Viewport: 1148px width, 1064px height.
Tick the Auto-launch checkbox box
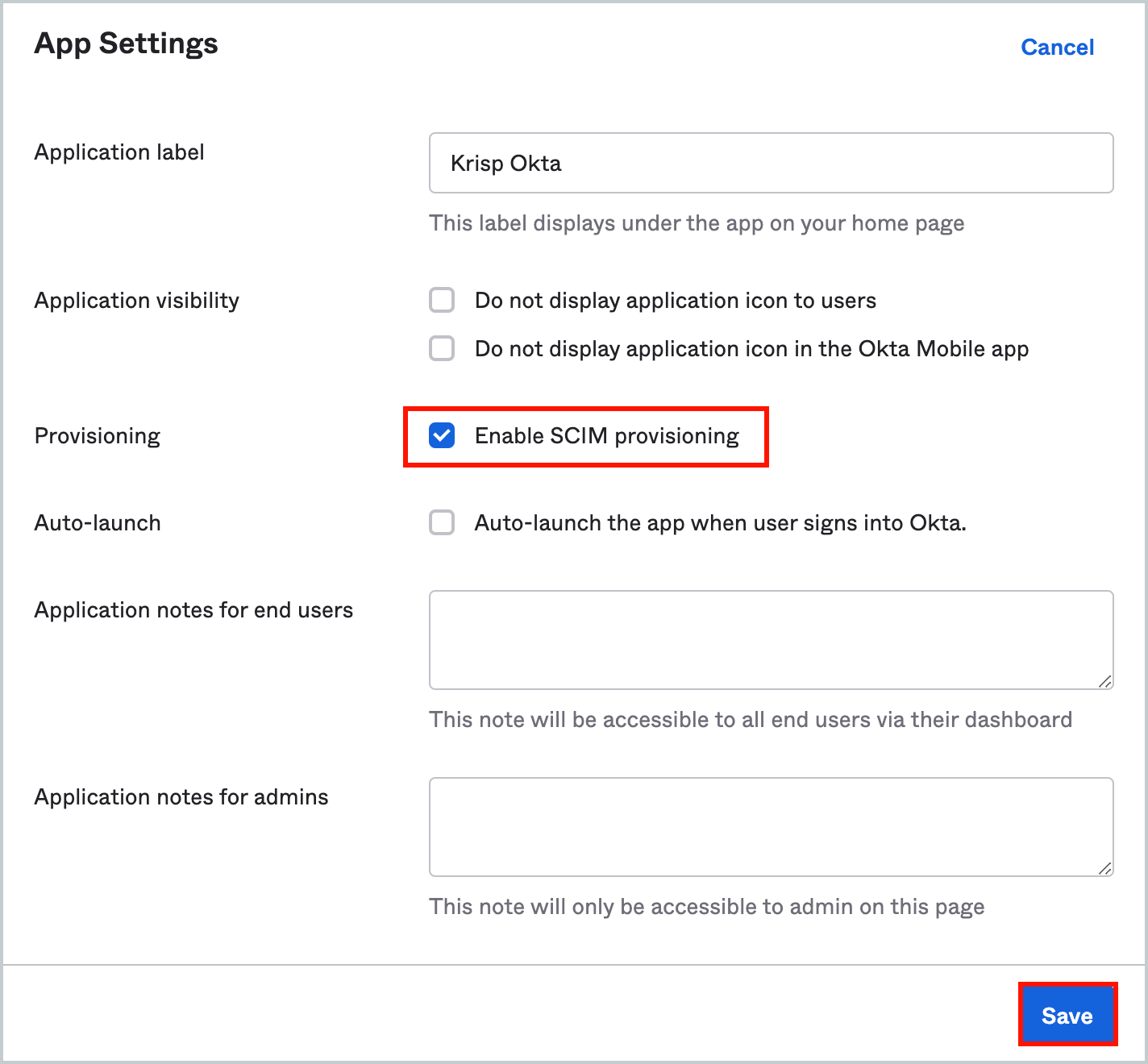click(442, 523)
